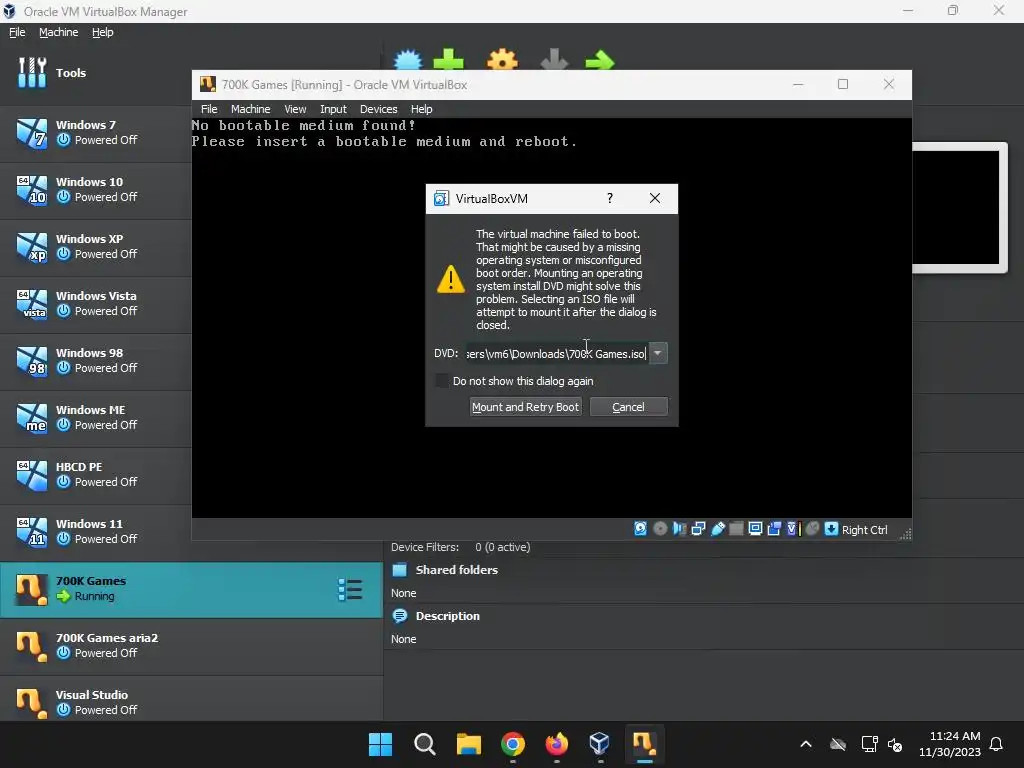Show hidden system tray icons chevron
1024x768 pixels.
pos(806,744)
